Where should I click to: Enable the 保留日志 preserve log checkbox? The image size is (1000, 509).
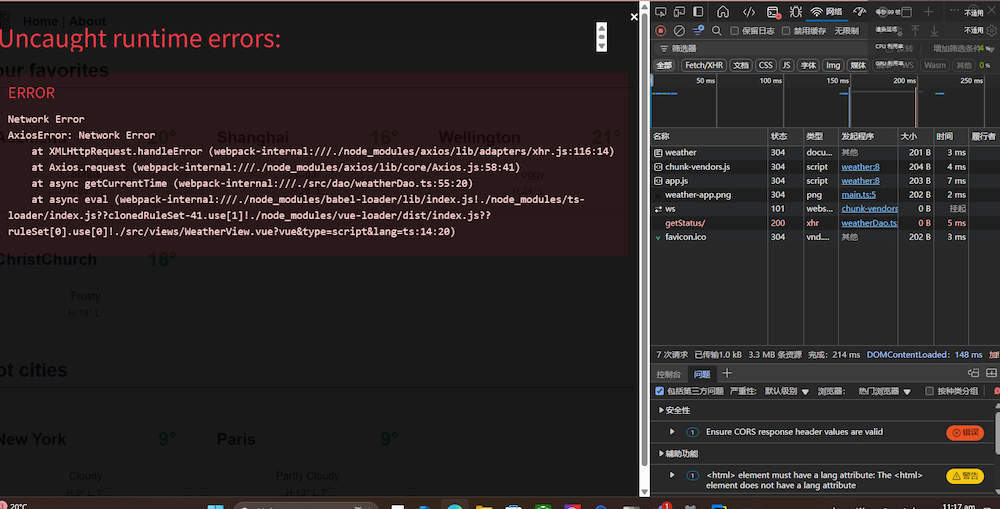click(735, 31)
